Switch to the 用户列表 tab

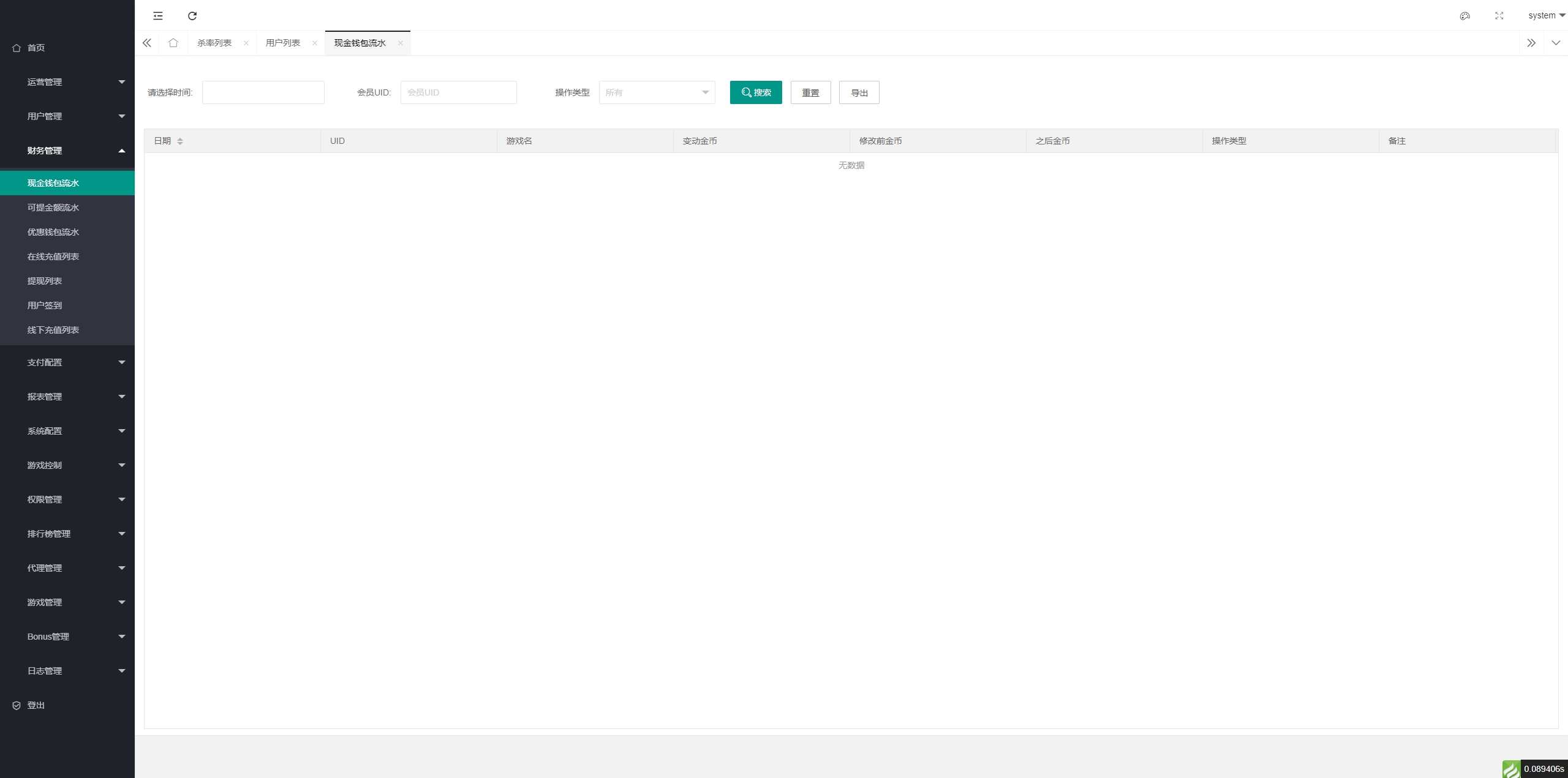click(x=283, y=43)
